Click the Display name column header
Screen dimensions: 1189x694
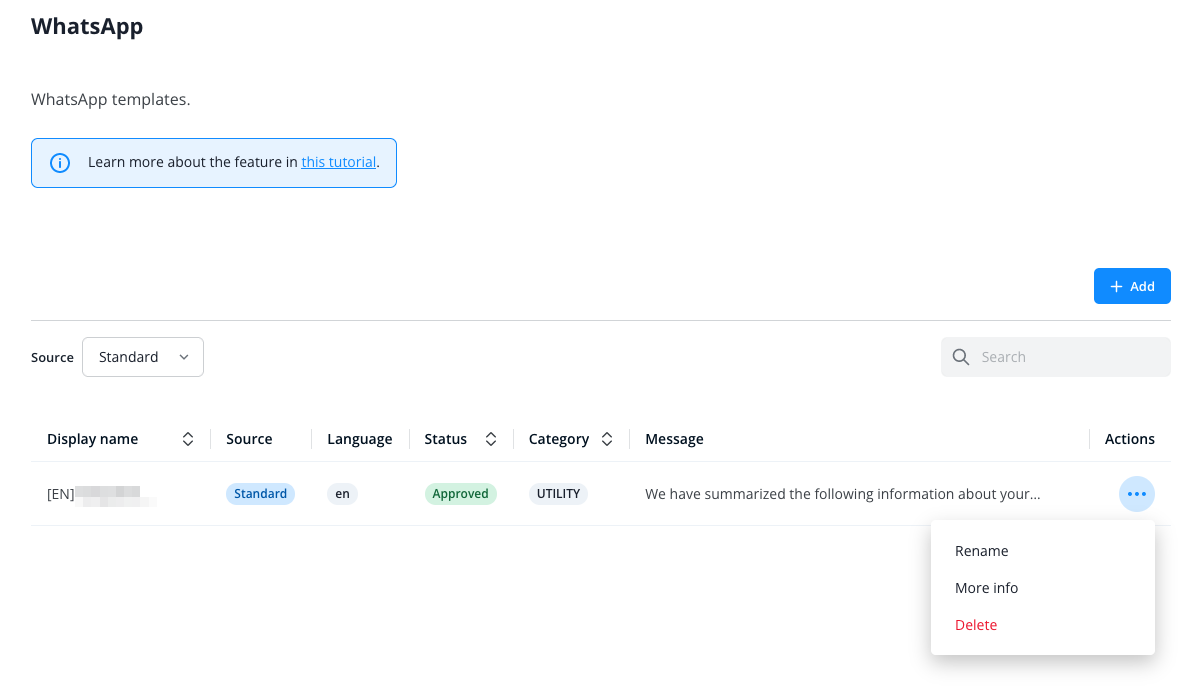click(93, 439)
